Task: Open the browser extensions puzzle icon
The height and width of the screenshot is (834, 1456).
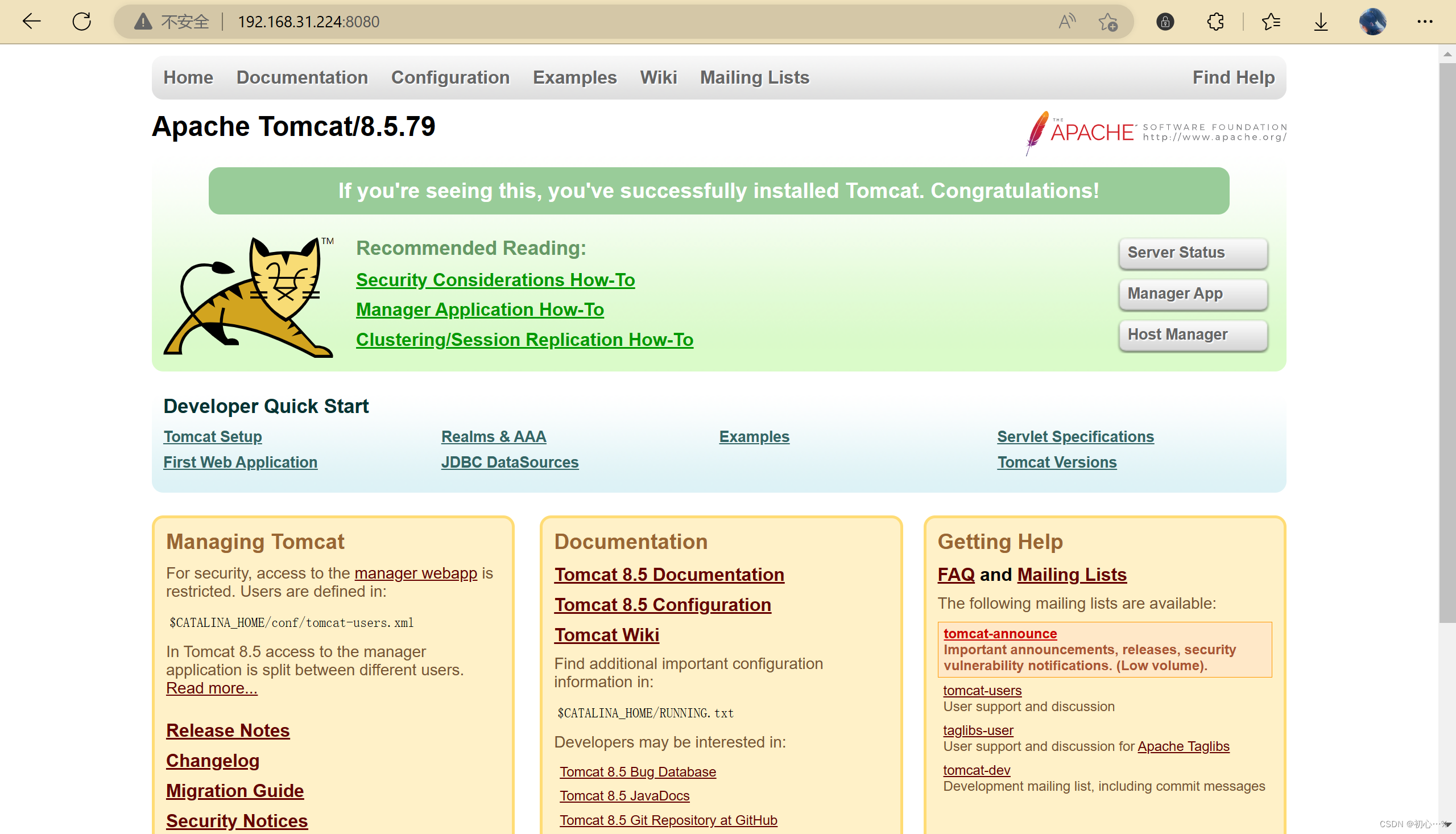Action: 1215,22
